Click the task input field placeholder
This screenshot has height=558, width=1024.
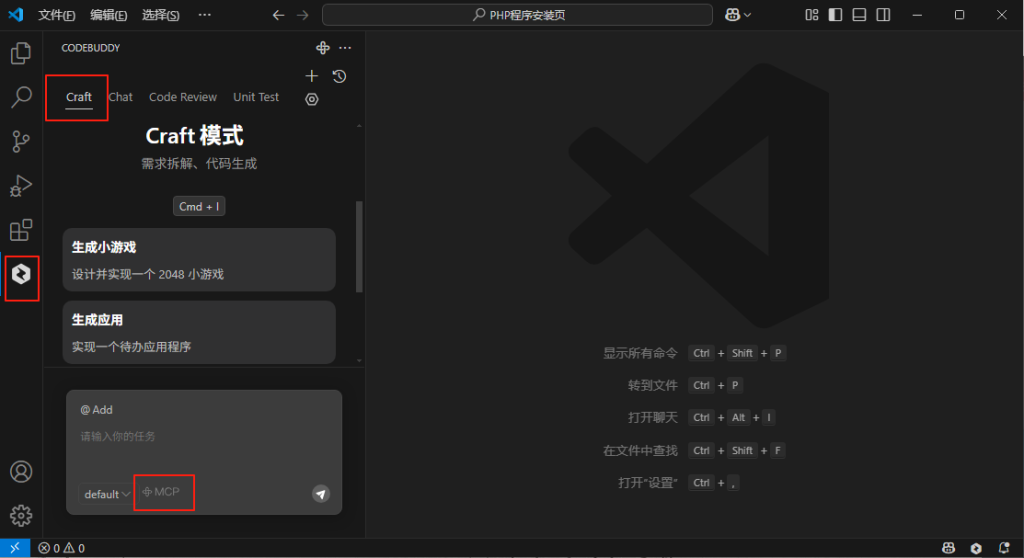(200, 437)
